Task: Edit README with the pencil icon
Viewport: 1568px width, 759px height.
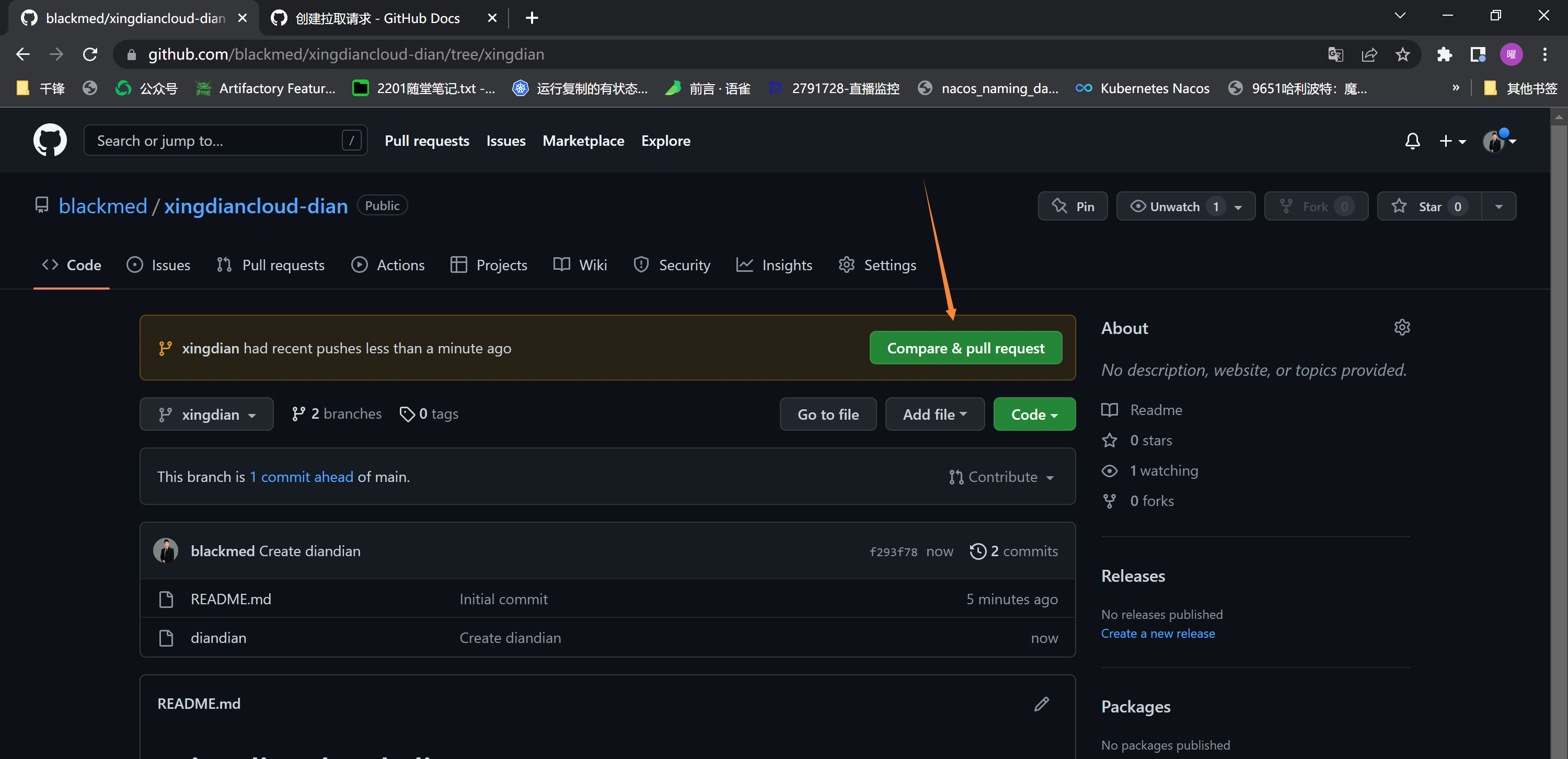Action: point(1042,704)
